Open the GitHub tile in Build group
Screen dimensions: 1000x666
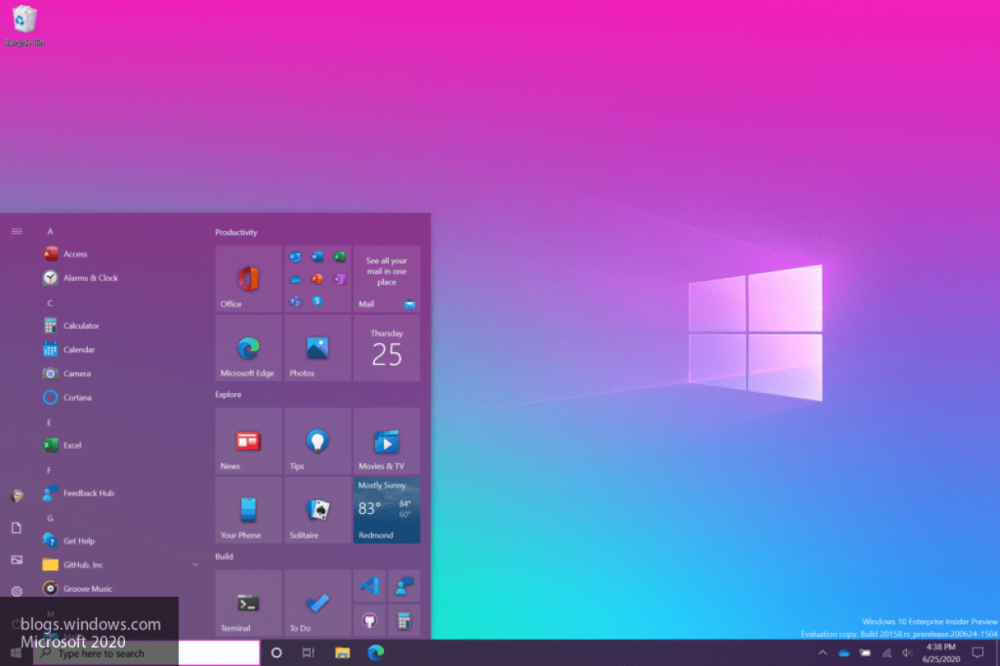[368, 618]
